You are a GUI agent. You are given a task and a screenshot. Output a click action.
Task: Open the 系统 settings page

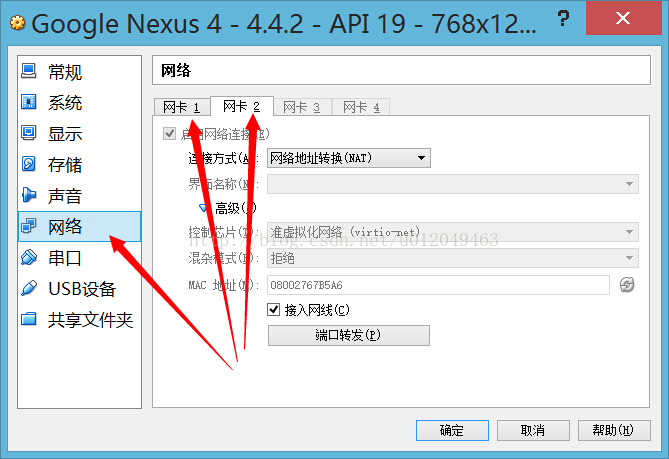[79, 102]
